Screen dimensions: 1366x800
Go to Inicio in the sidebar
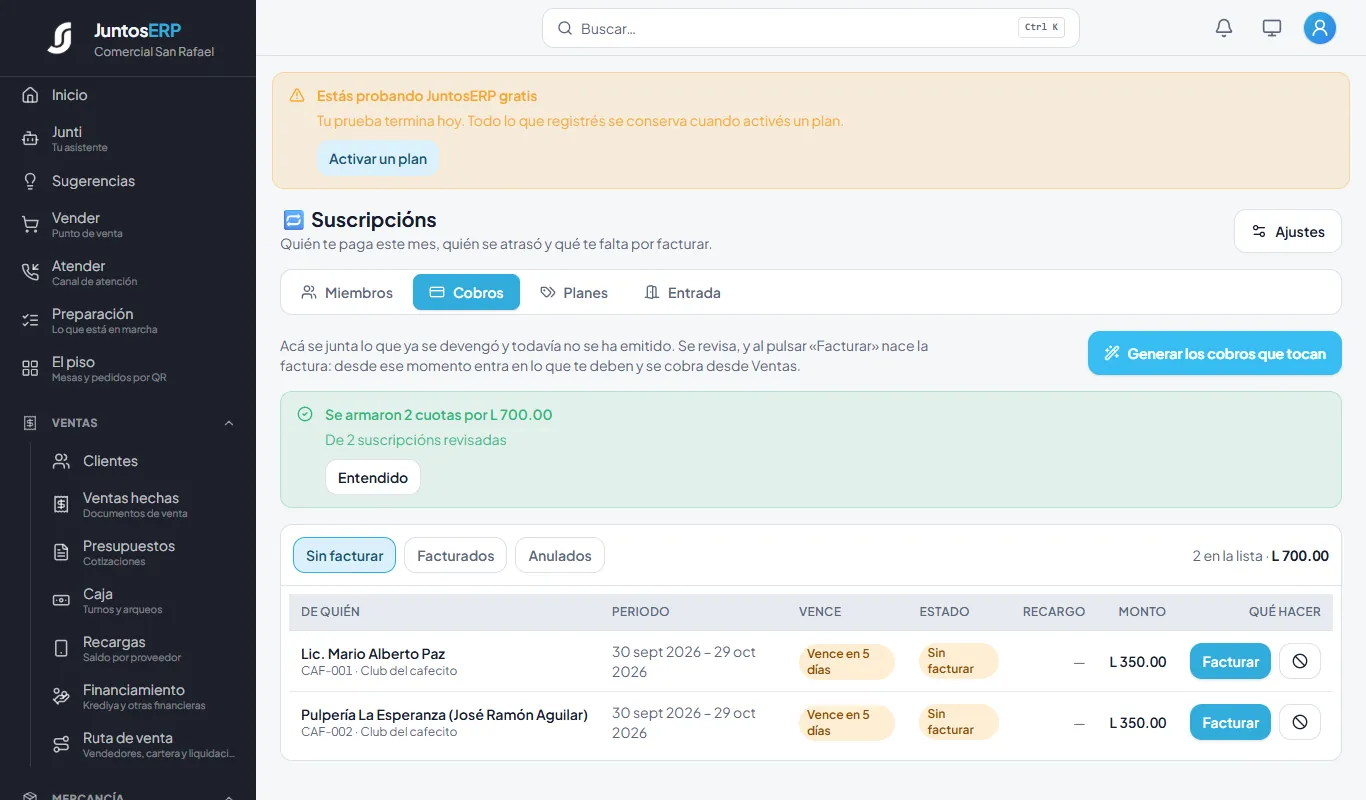click(128, 95)
